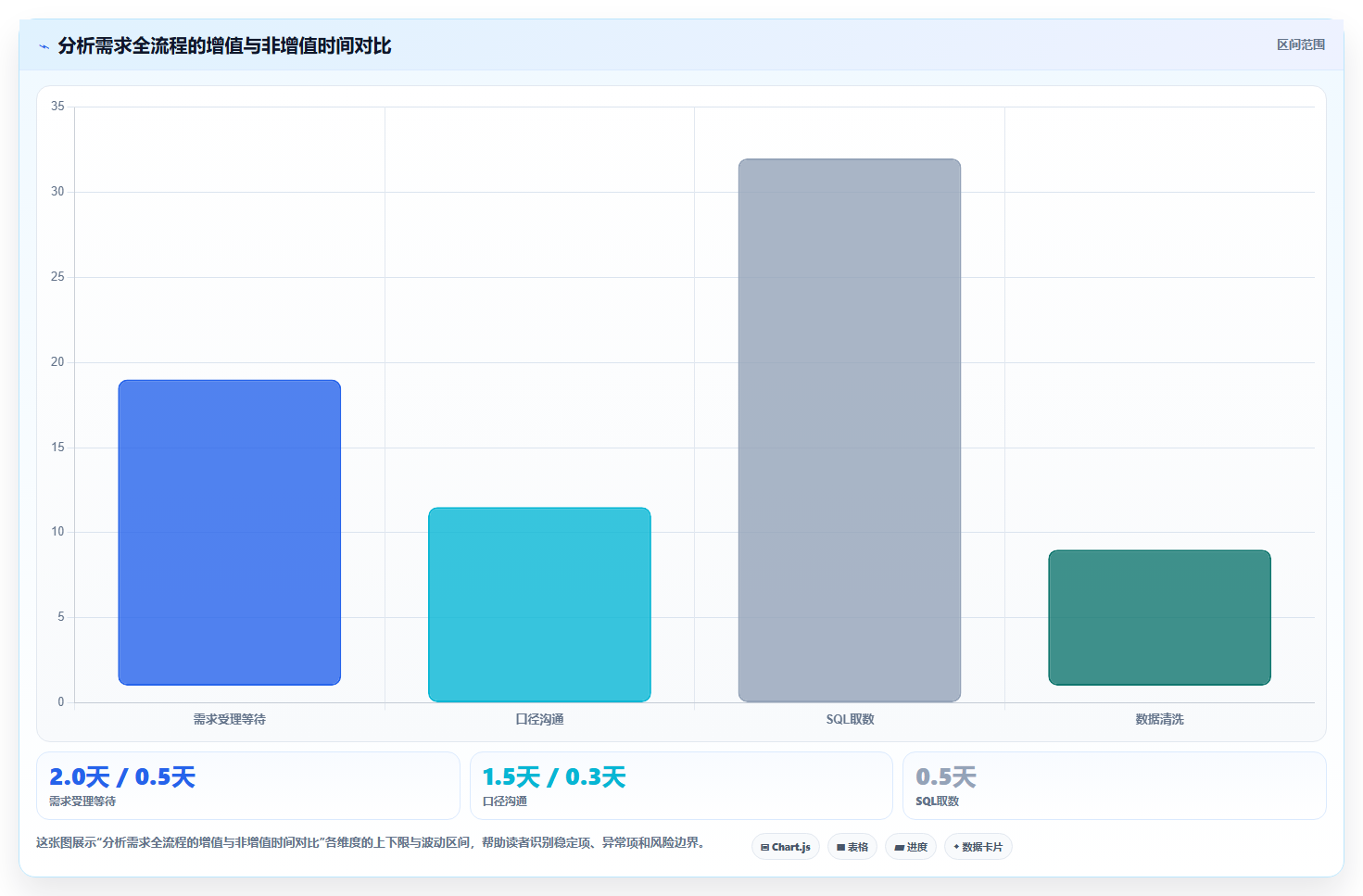Click the blue 需求受理等待 bar

230,533
